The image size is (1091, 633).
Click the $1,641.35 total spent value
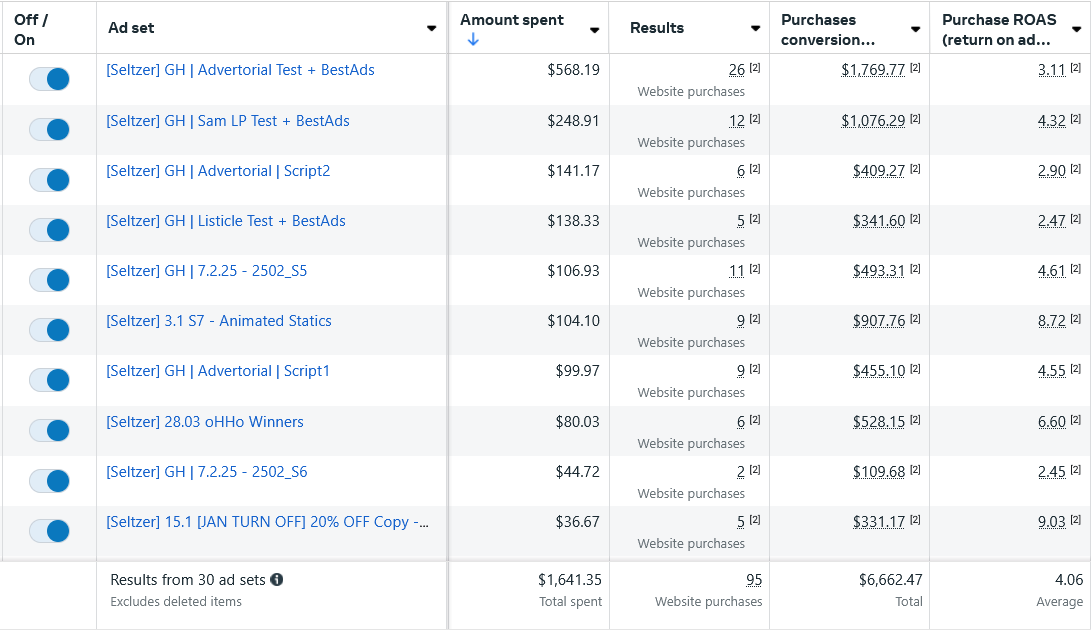(x=570, y=580)
